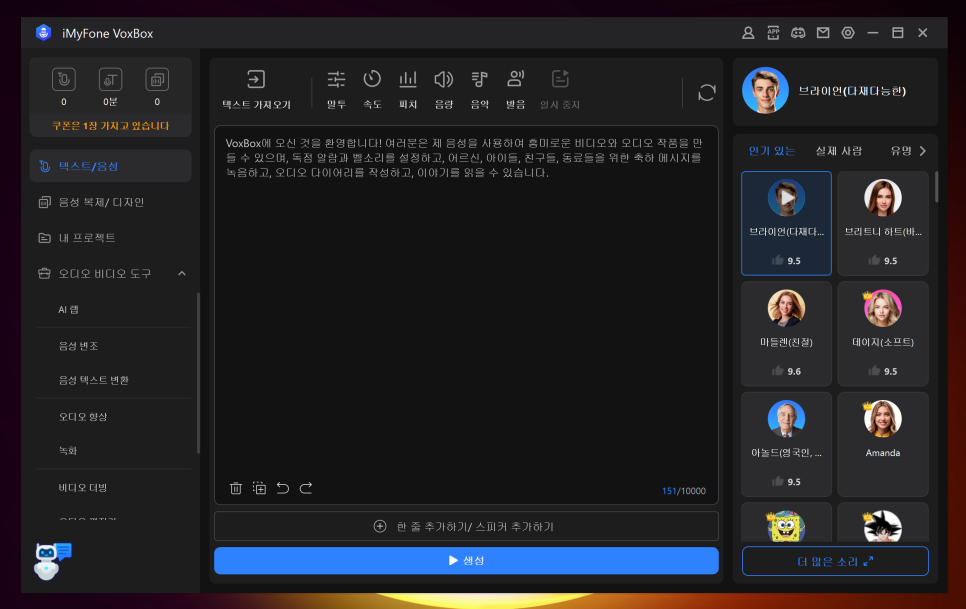This screenshot has height=609, width=966.
Task: Click the voice clone count icon
Action: pyautogui.click(x=157, y=79)
